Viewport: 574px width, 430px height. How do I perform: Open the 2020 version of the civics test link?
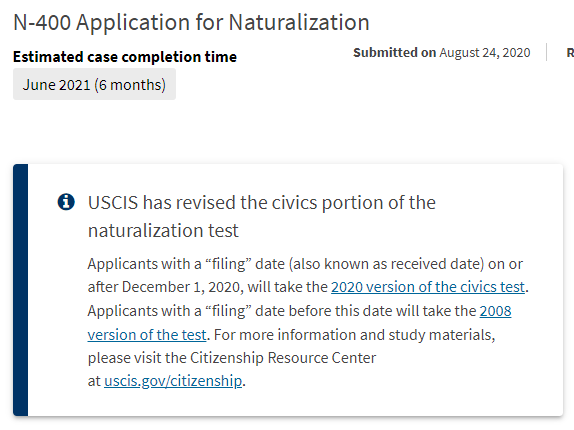pos(428,287)
